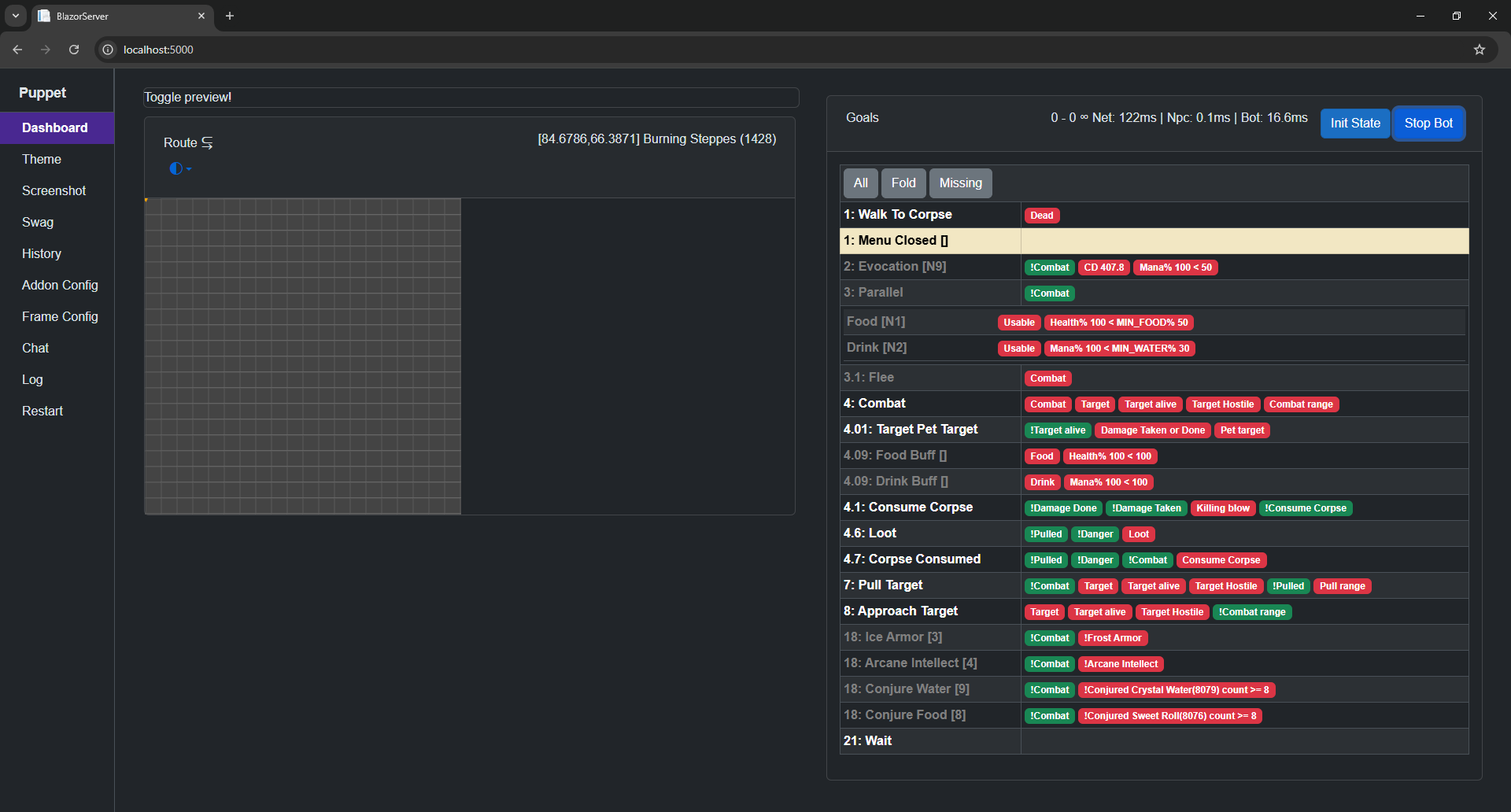Click the 4.01: Target Pet Target goal

click(911, 429)
